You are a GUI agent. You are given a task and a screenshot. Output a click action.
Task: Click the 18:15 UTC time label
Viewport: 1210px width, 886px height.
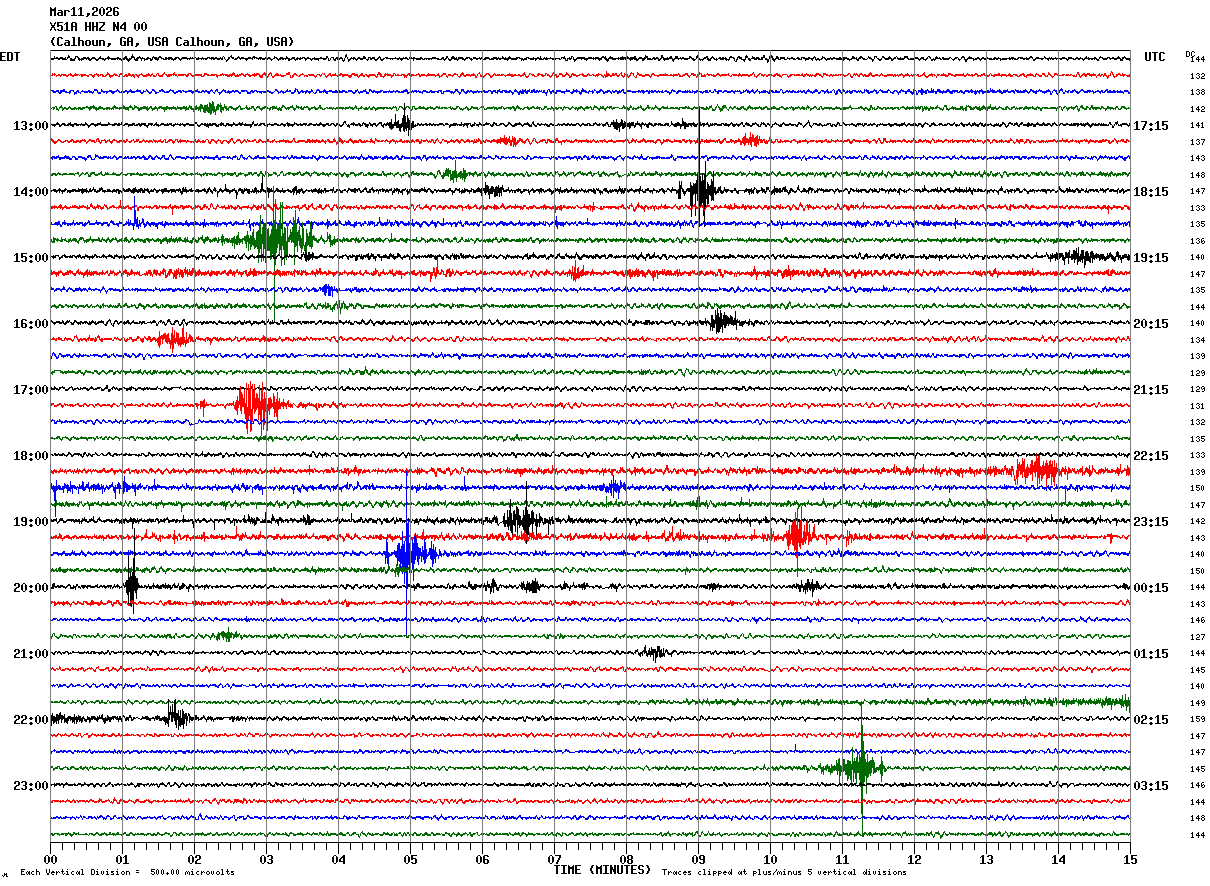(x=1151, y=192)
